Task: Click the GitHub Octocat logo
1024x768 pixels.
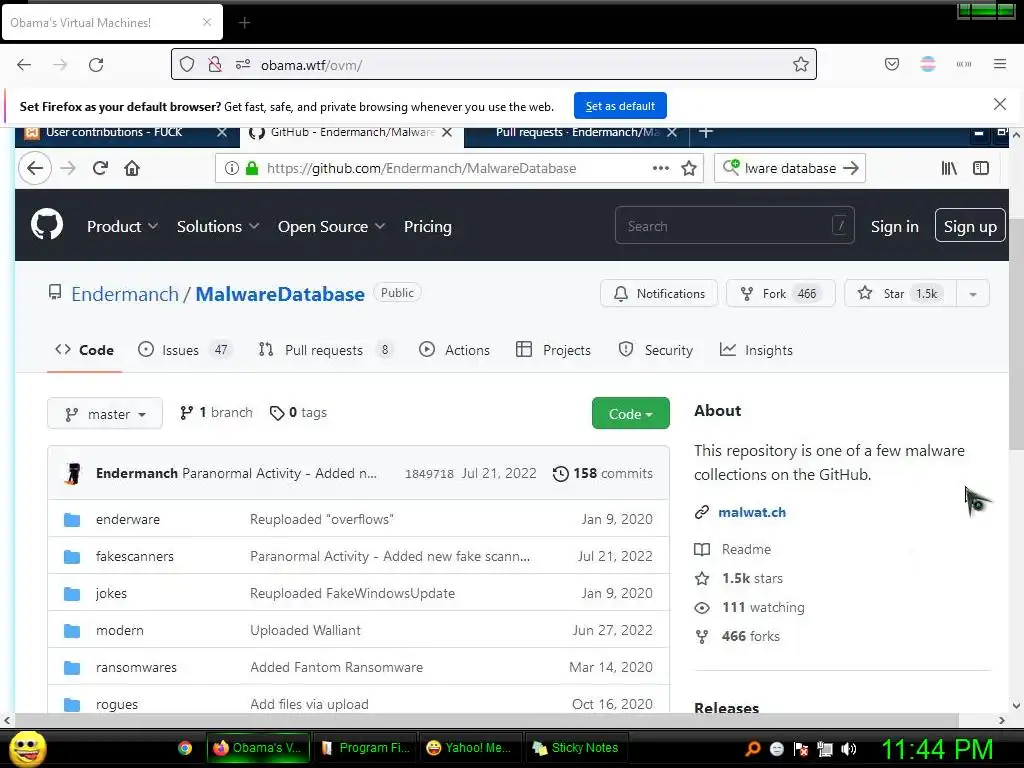Action: pyautogui.click(x=47, y=225)
